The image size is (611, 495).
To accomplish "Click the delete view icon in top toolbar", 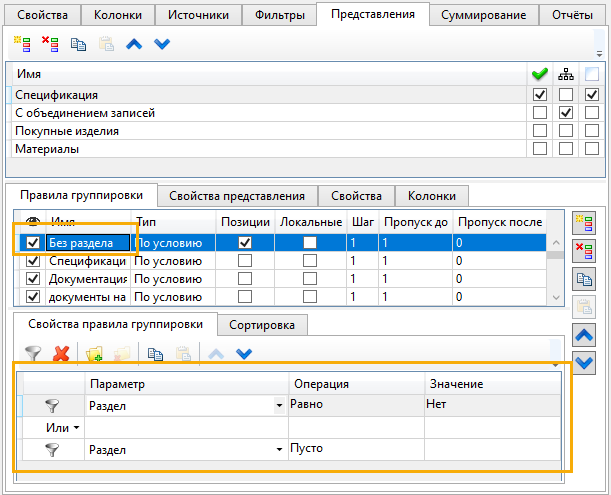I will click(x=51, y=45).
